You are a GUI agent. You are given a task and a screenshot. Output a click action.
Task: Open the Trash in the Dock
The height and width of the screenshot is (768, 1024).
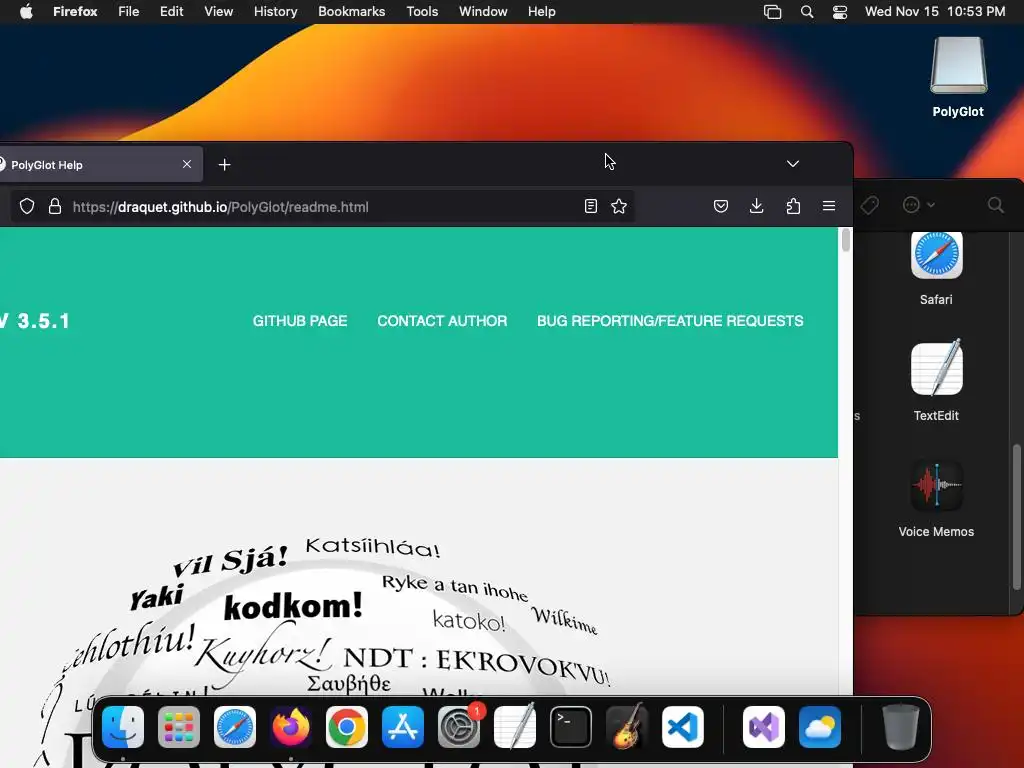point(901,727)
